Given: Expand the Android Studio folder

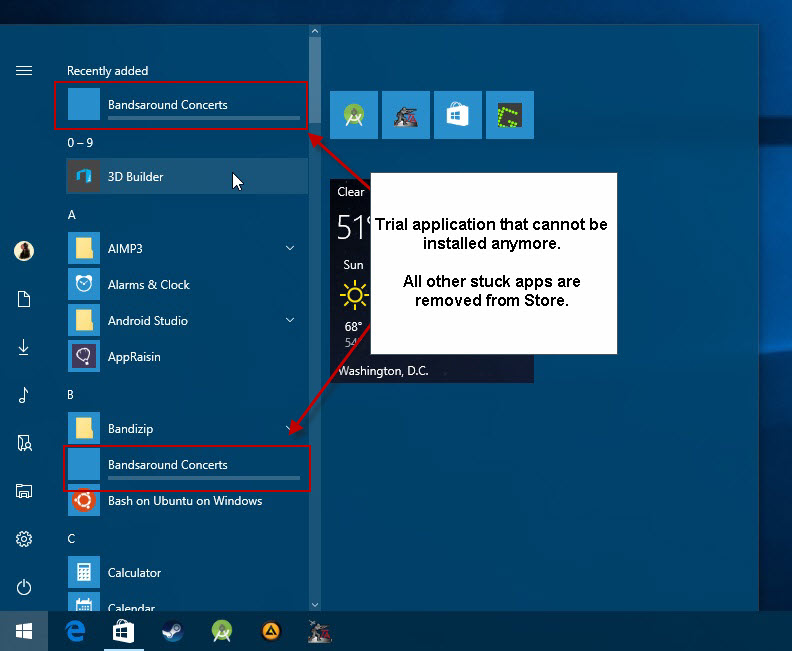Looking at the screenshot, I should tap(290, 320).
